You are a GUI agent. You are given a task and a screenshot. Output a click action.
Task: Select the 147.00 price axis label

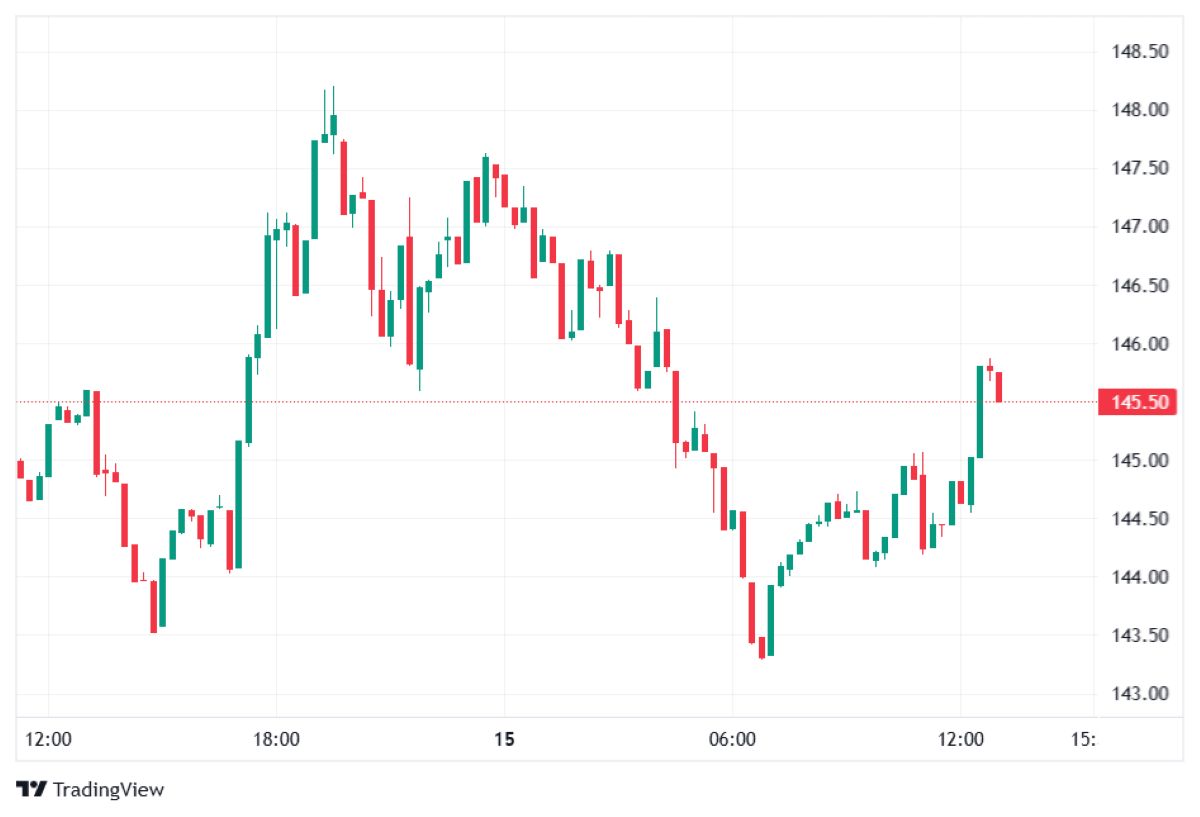tap(1140, 227)
